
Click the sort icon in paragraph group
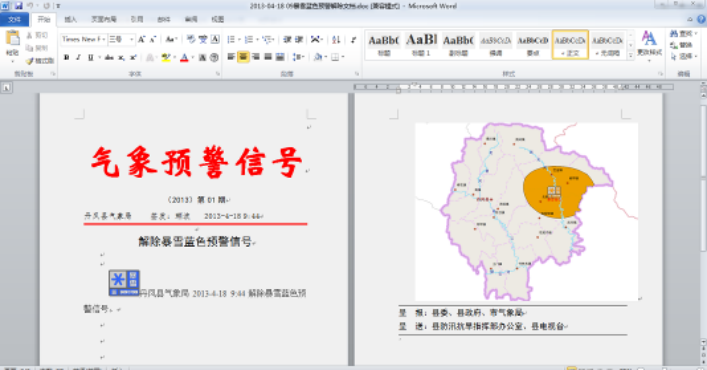(x=336, y=40)
